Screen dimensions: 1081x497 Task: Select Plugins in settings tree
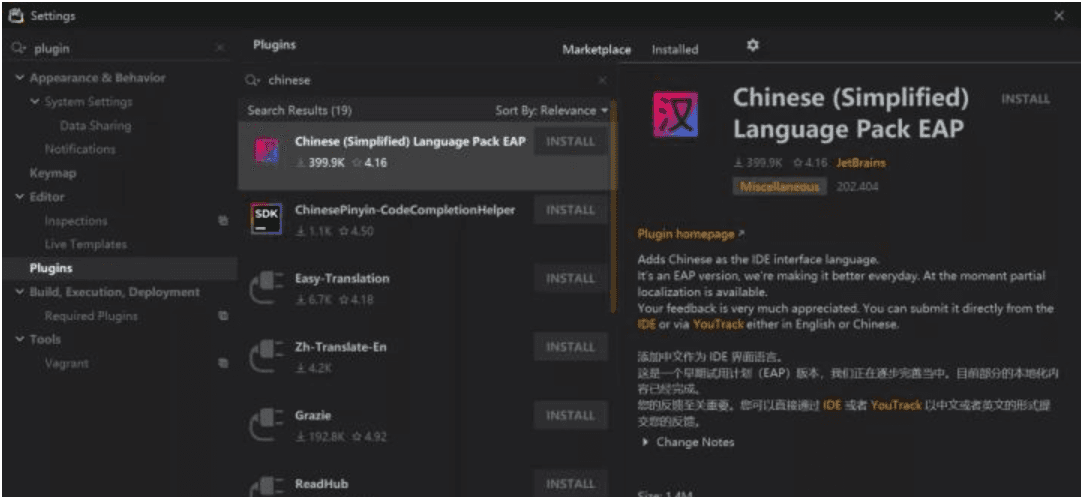point(51,268)
